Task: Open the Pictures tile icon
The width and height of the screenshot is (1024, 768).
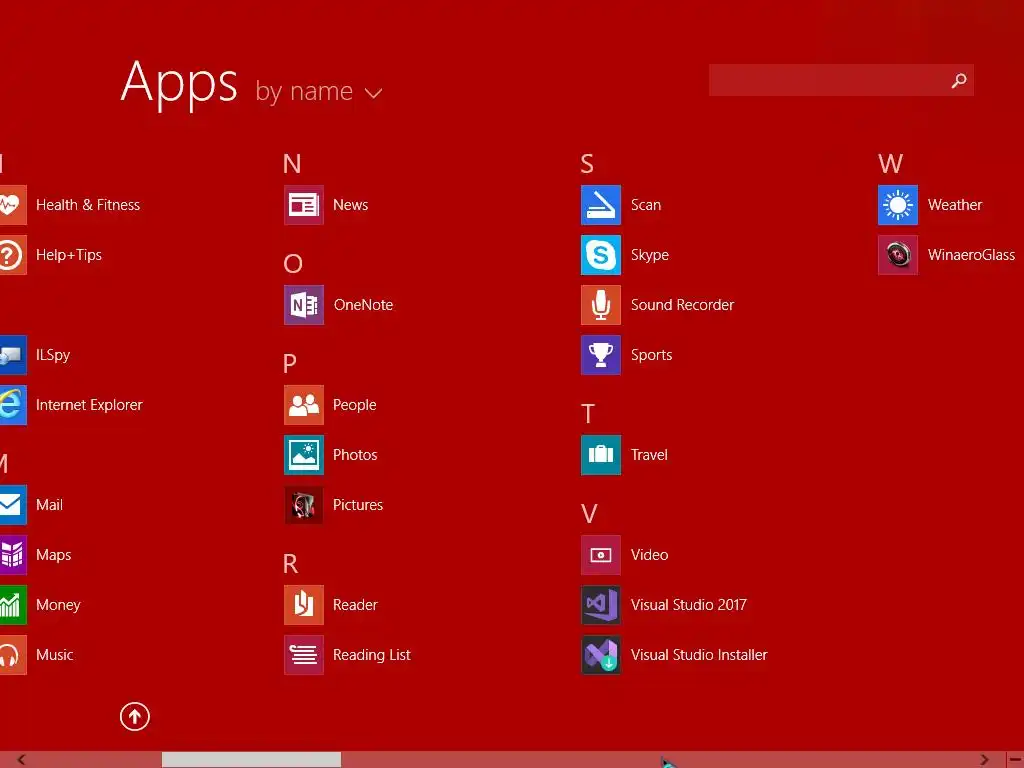Action: (304, 505)
